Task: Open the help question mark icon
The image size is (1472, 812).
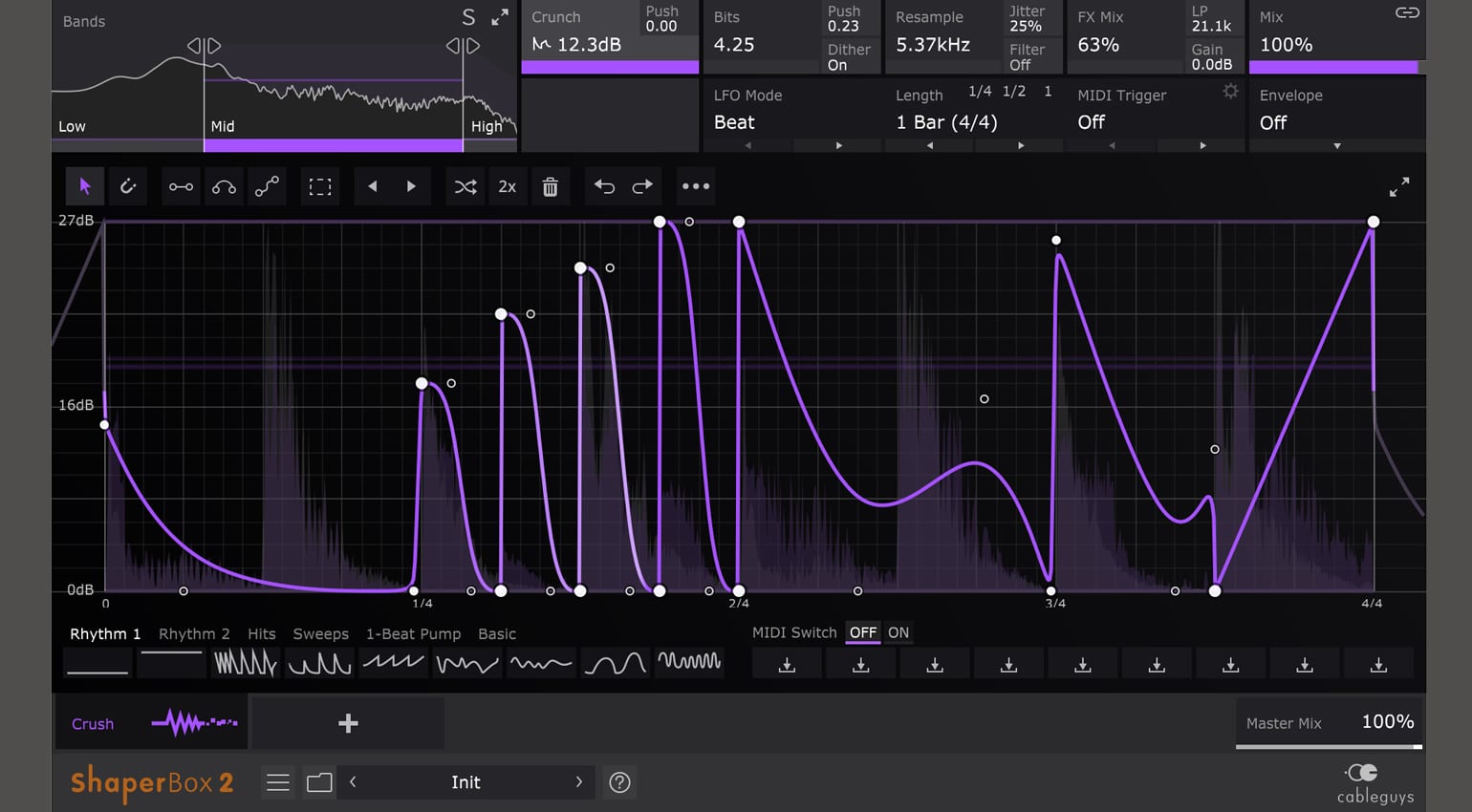Action: pos(619,782)
